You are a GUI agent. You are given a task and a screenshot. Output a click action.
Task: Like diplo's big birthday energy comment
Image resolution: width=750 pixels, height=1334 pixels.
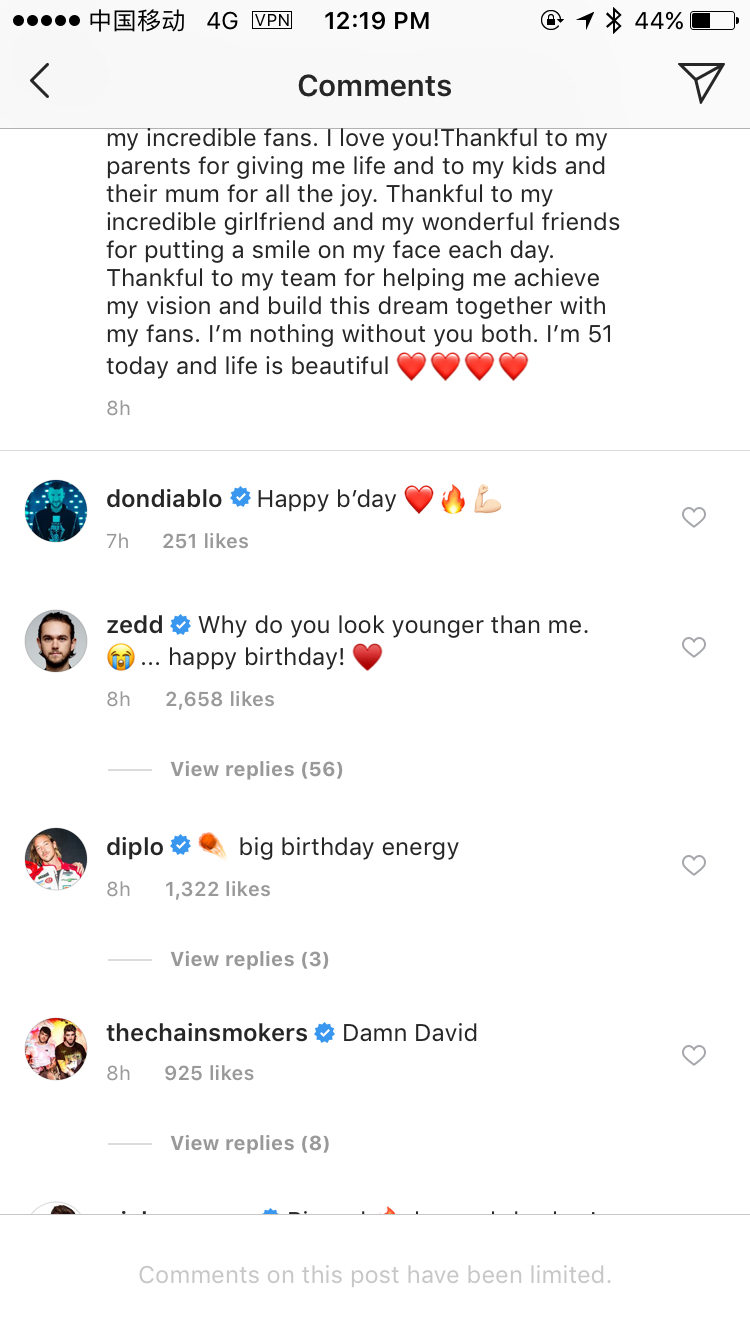693,865
